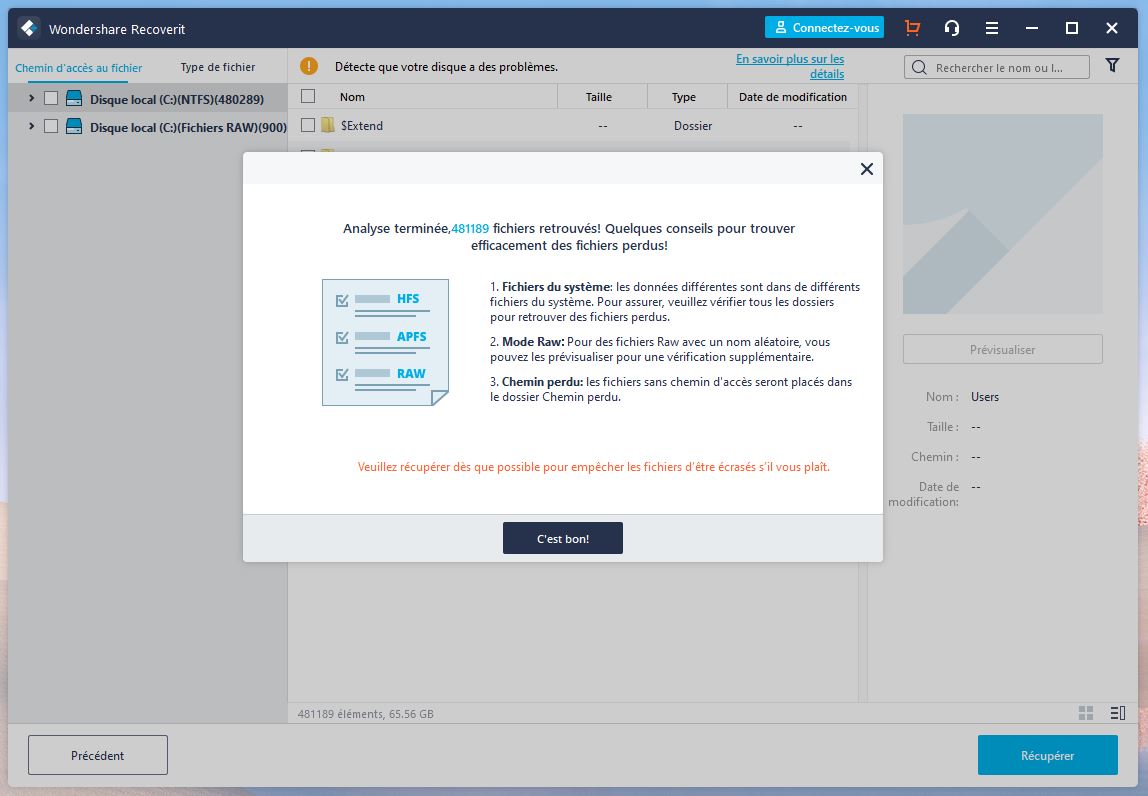
Task: Click the filter funnel icon
Action: click(1112, 66)
